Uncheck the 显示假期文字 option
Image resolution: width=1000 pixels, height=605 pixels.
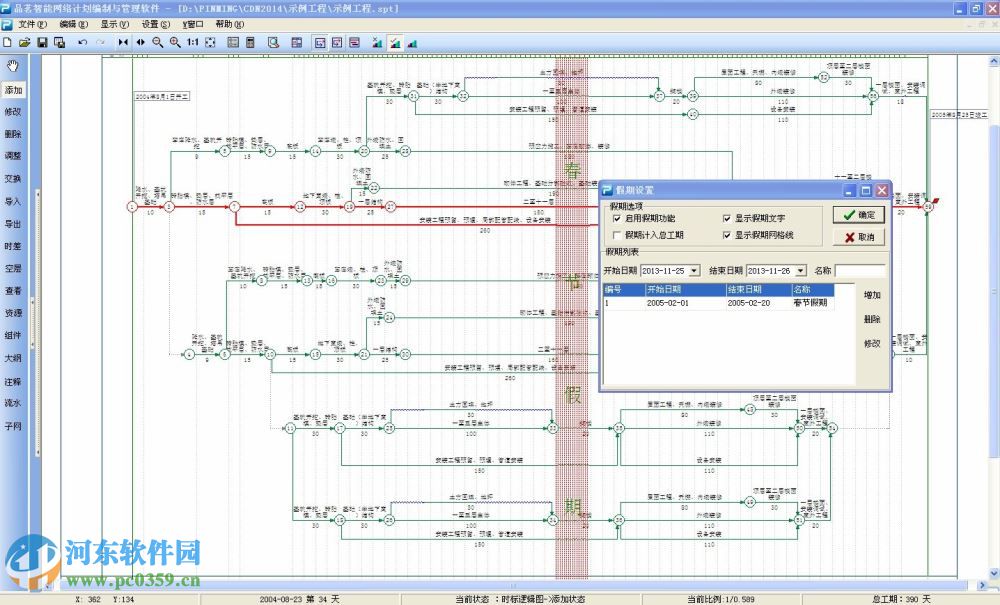727,218
